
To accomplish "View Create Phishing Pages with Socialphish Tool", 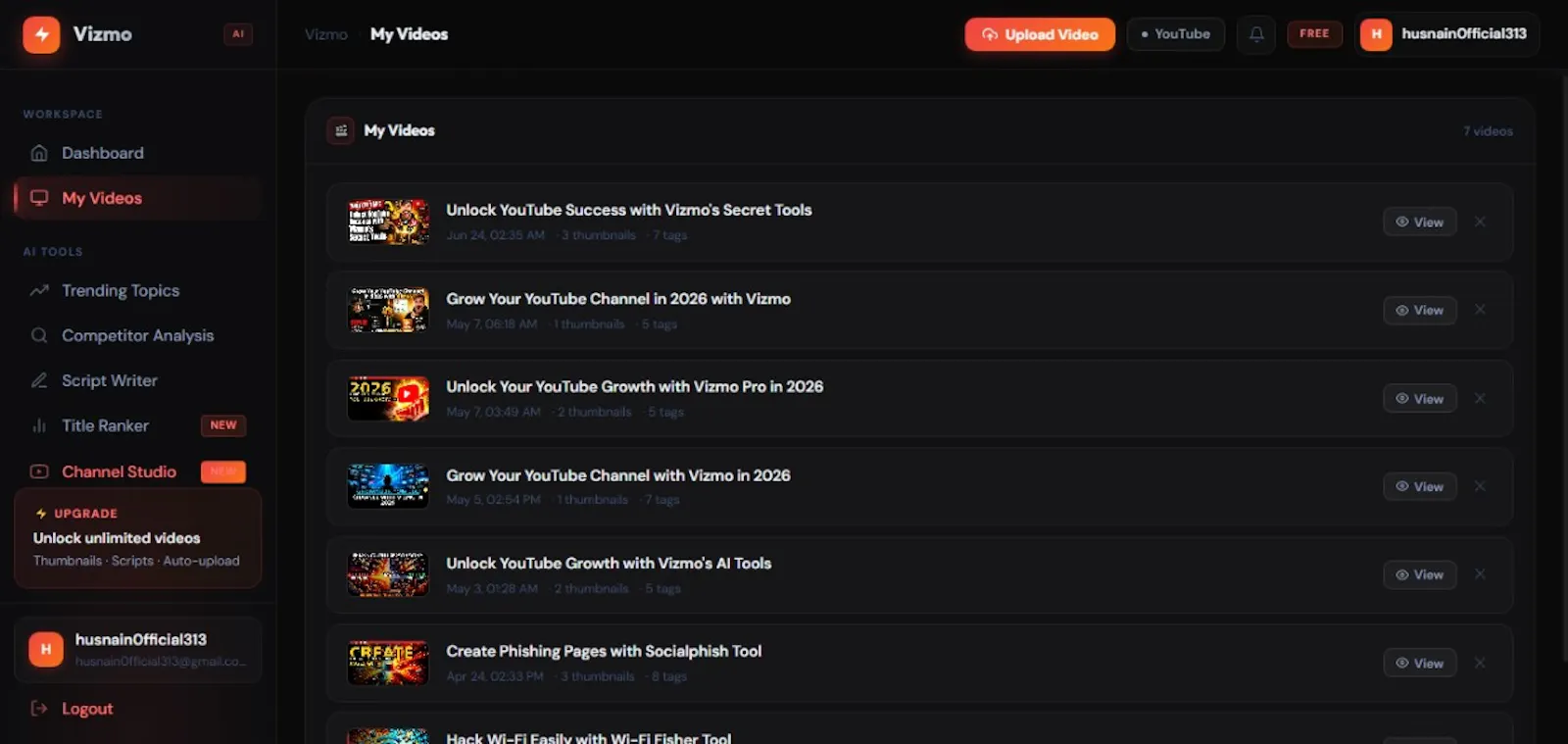I will tap(1419, 664).
